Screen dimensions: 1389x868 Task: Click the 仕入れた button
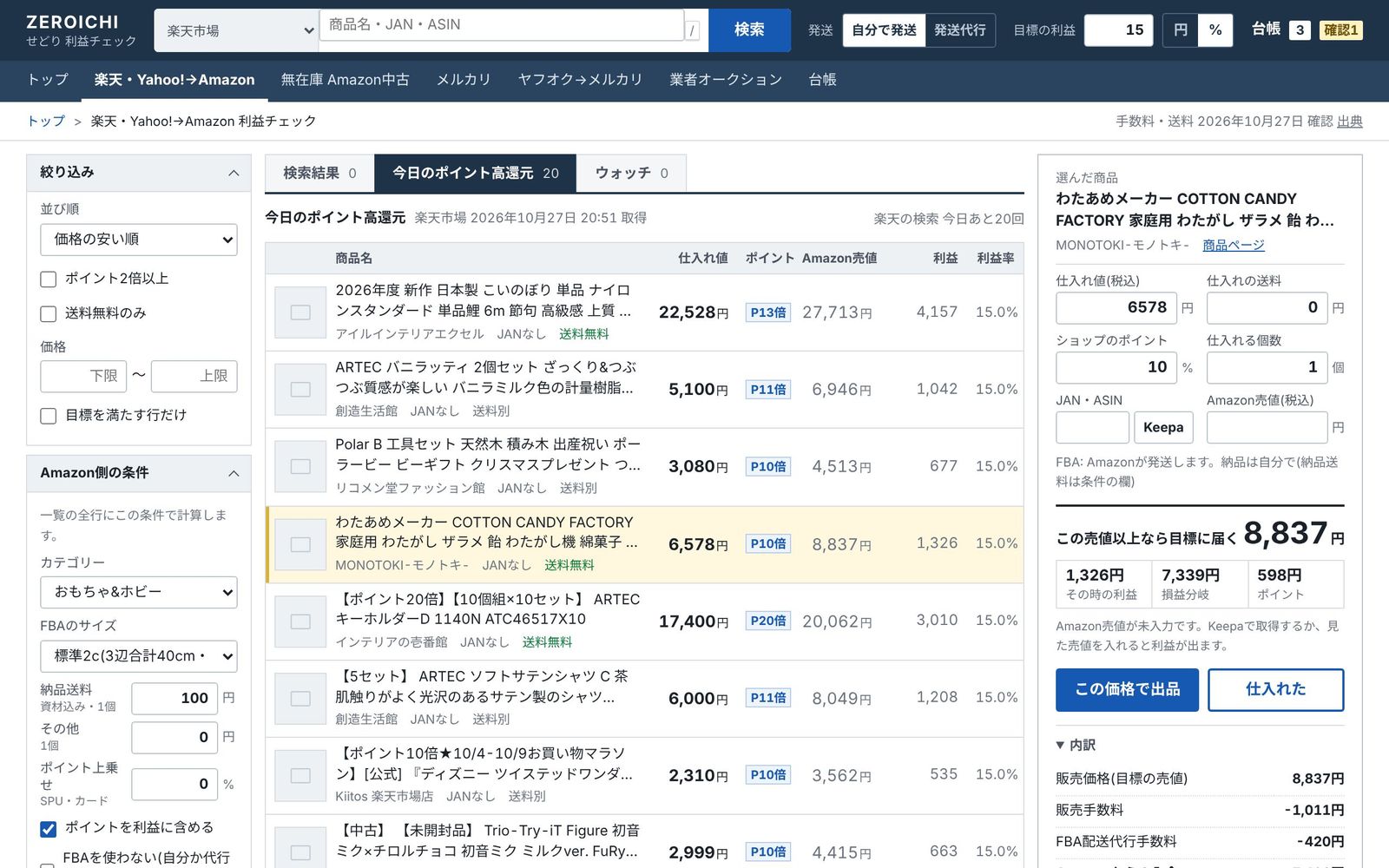[1276, 690]
